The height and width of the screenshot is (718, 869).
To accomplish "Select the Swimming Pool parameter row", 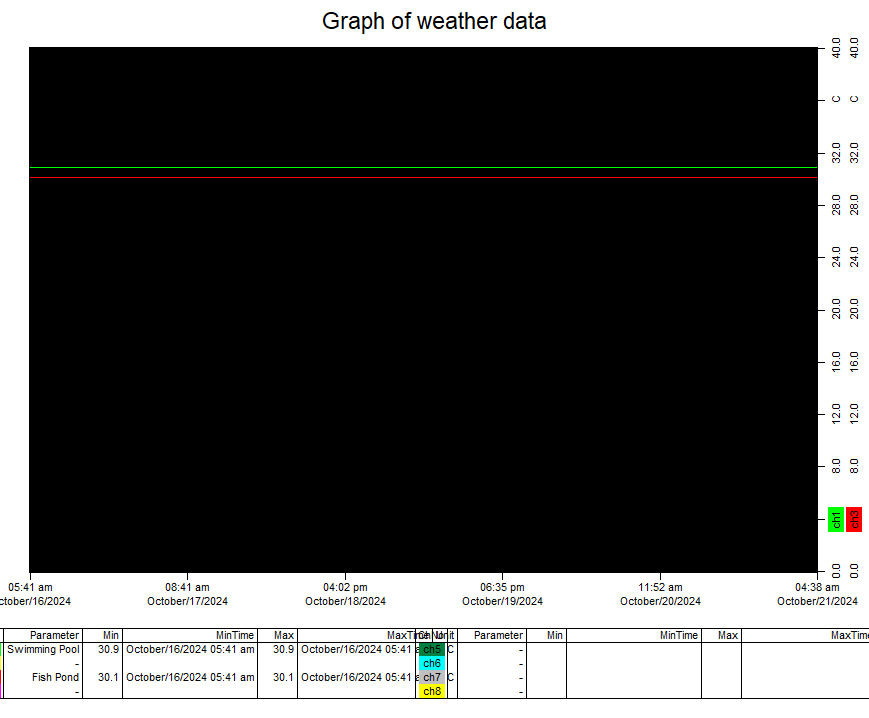I will click(43, 649).
